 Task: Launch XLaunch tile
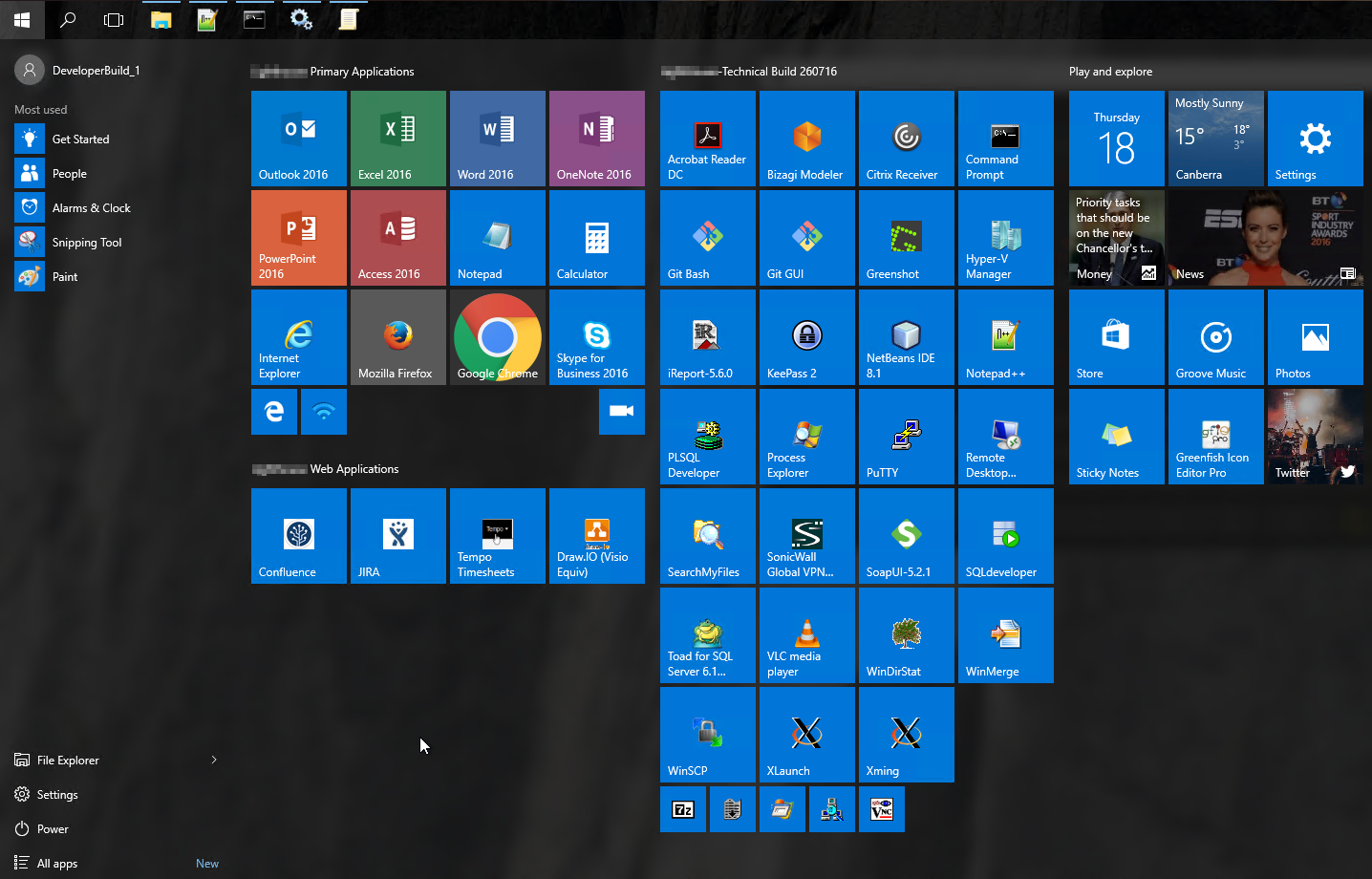pyautogui.click(x=807, y=735)
